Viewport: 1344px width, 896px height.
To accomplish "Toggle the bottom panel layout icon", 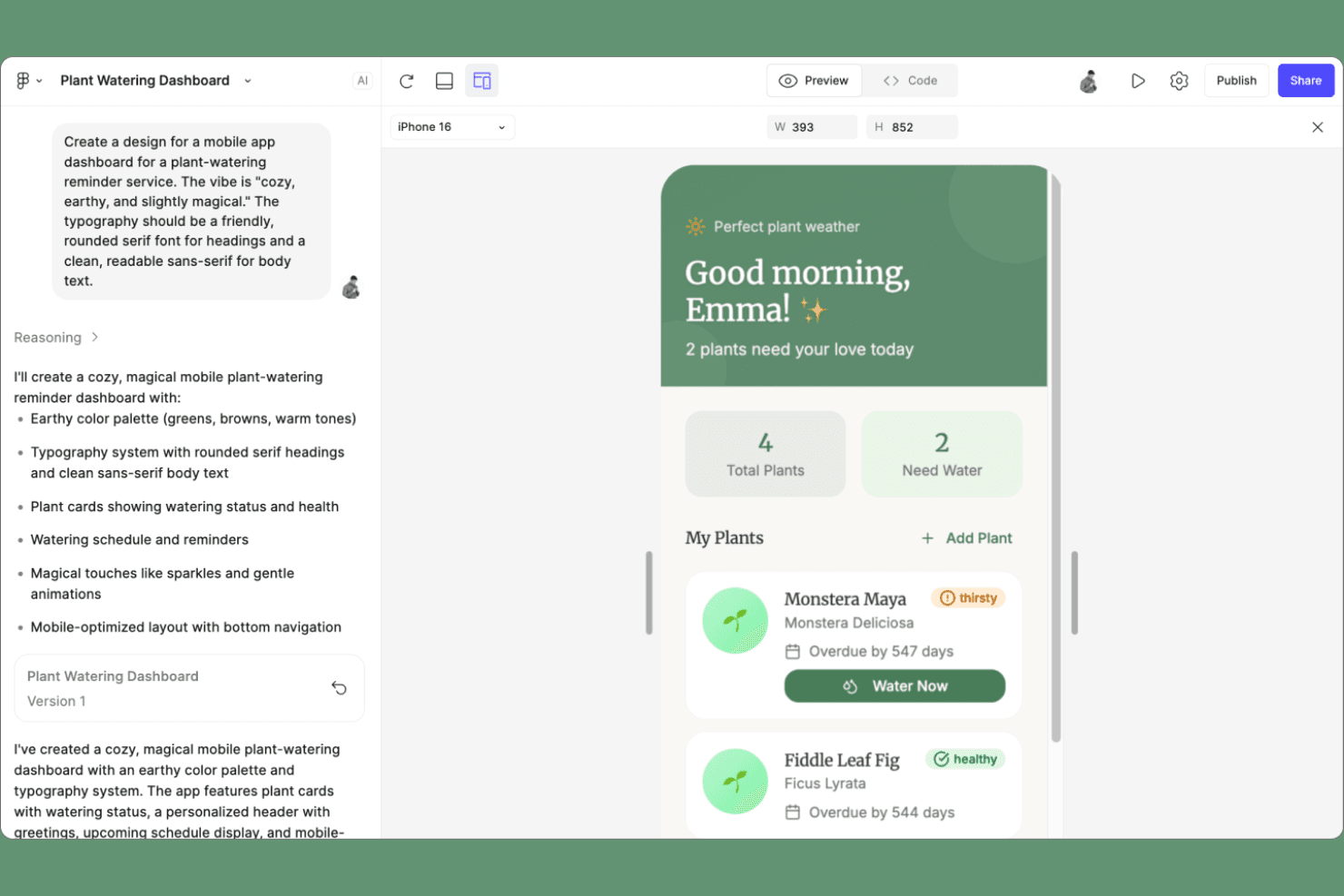I will pyautogui.click(x=444, y=81).
